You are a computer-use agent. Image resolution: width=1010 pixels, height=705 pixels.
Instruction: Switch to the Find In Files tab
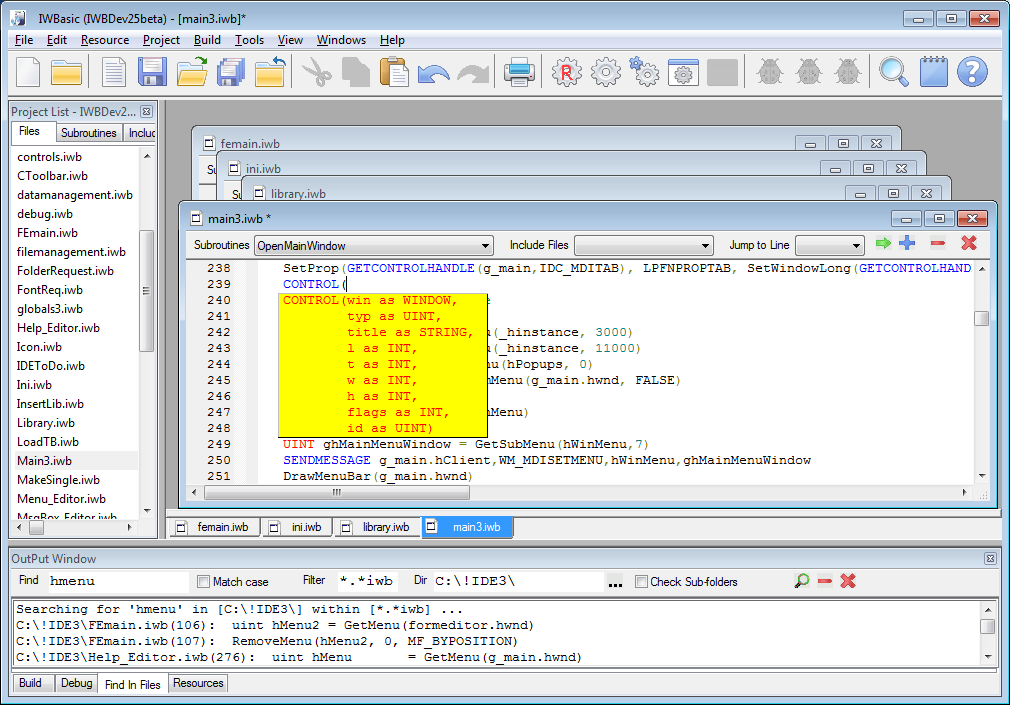(132, 684)
